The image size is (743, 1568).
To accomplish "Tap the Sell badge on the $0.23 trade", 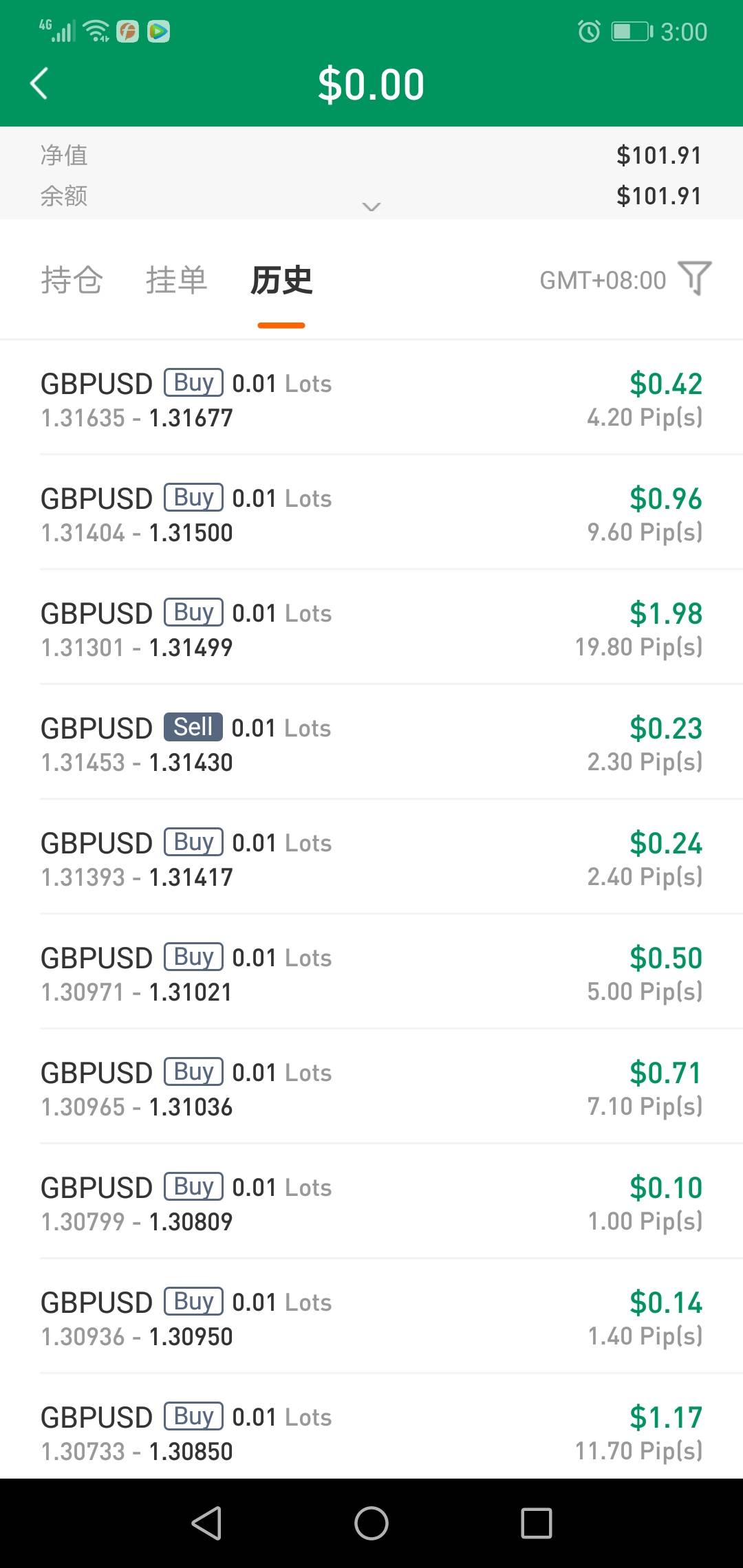I will pyautogui.click(x=193, y=728).
